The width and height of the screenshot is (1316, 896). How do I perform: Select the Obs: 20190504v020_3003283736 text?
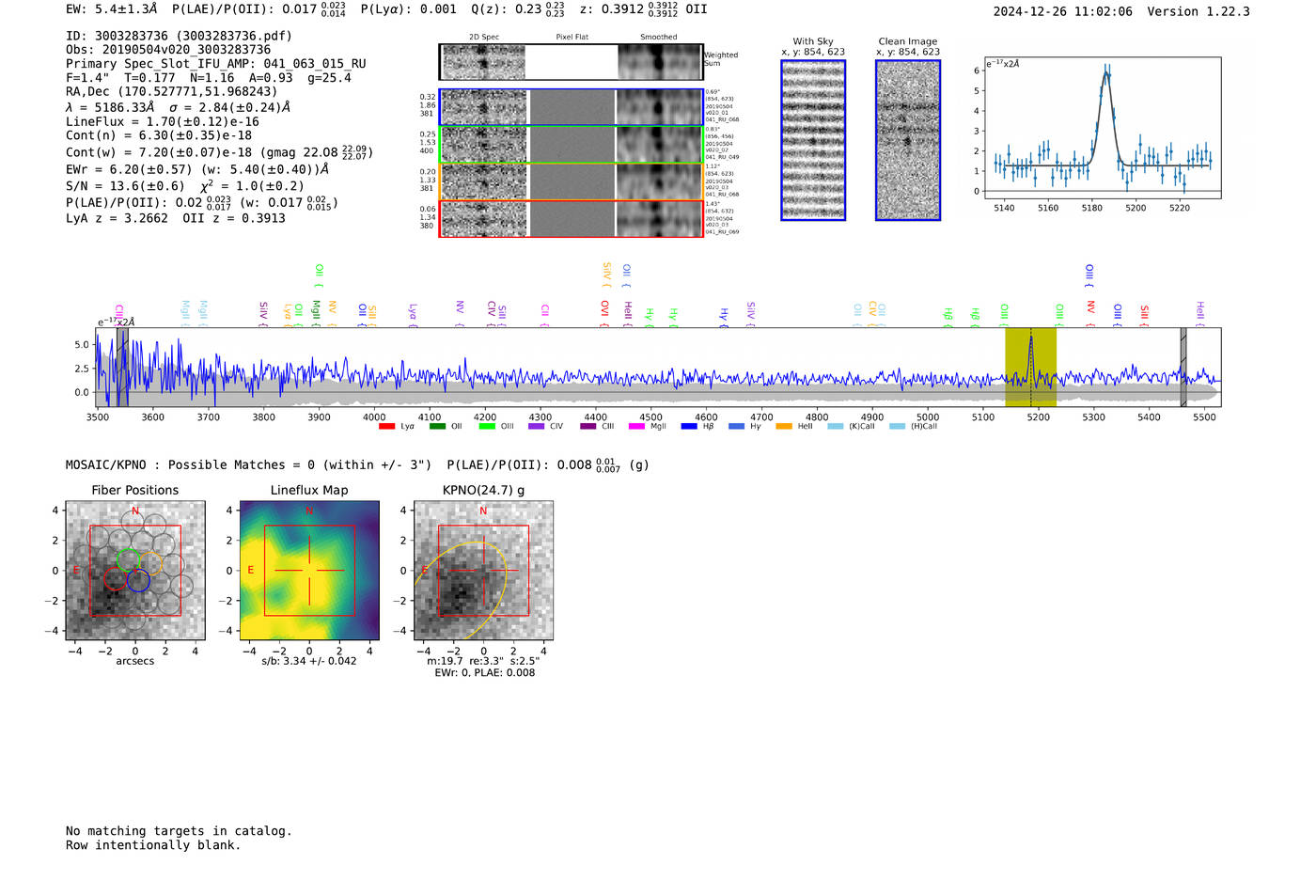[168, 50]
